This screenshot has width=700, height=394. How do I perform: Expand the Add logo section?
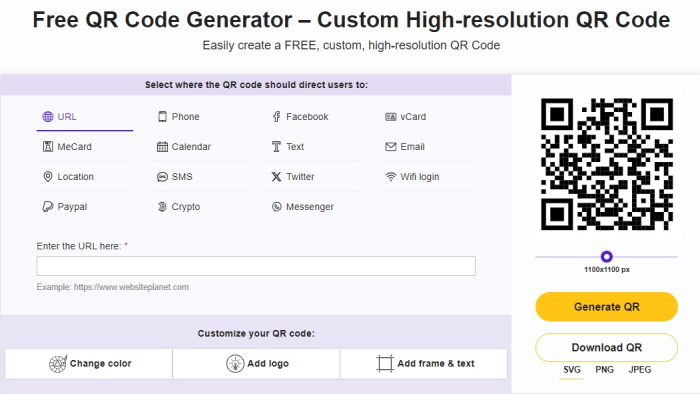pos(256,364)
